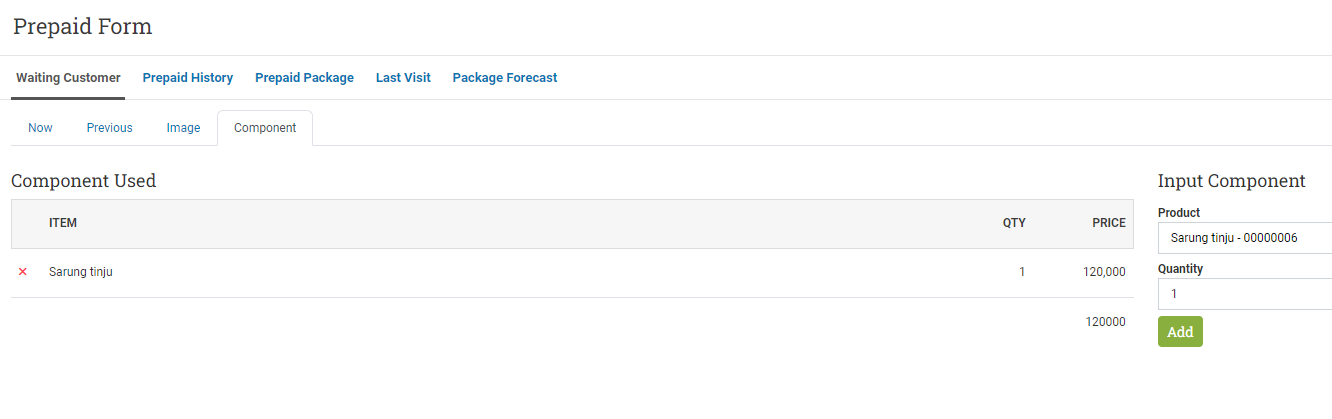Click the Quantity input field
The height and width of the screenshot is (419, 1332).
(1245, 294)
